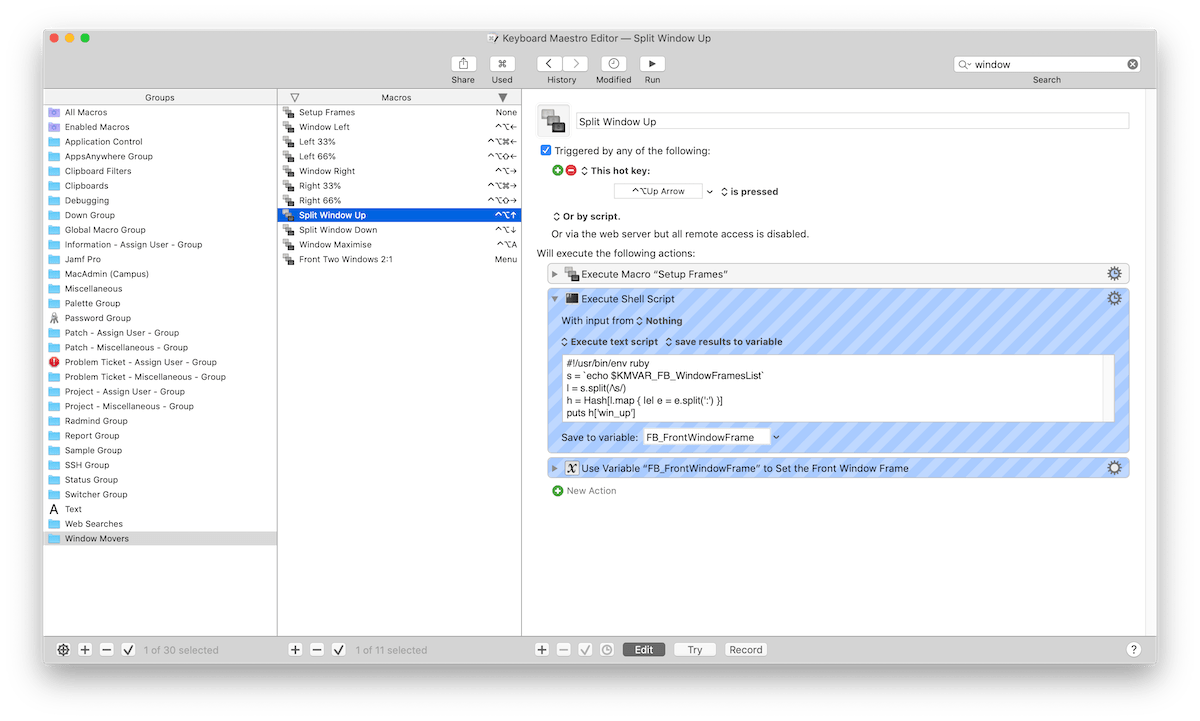1200x721 pixels.
Task: Select the 'Right 66%' macro
Action: 400,200
